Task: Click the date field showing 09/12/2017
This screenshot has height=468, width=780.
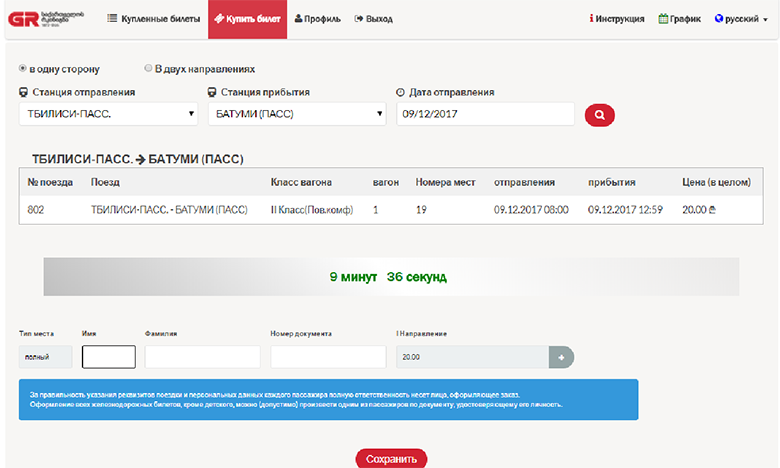Action: tap(485, 114)
